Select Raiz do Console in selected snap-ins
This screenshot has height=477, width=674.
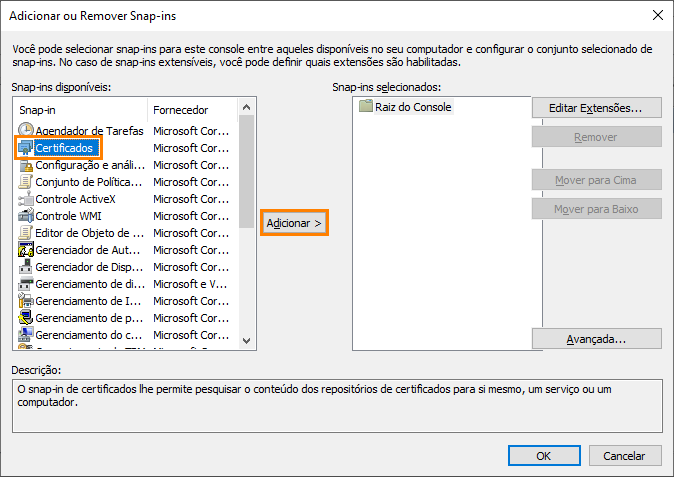(x=413, y=107)
